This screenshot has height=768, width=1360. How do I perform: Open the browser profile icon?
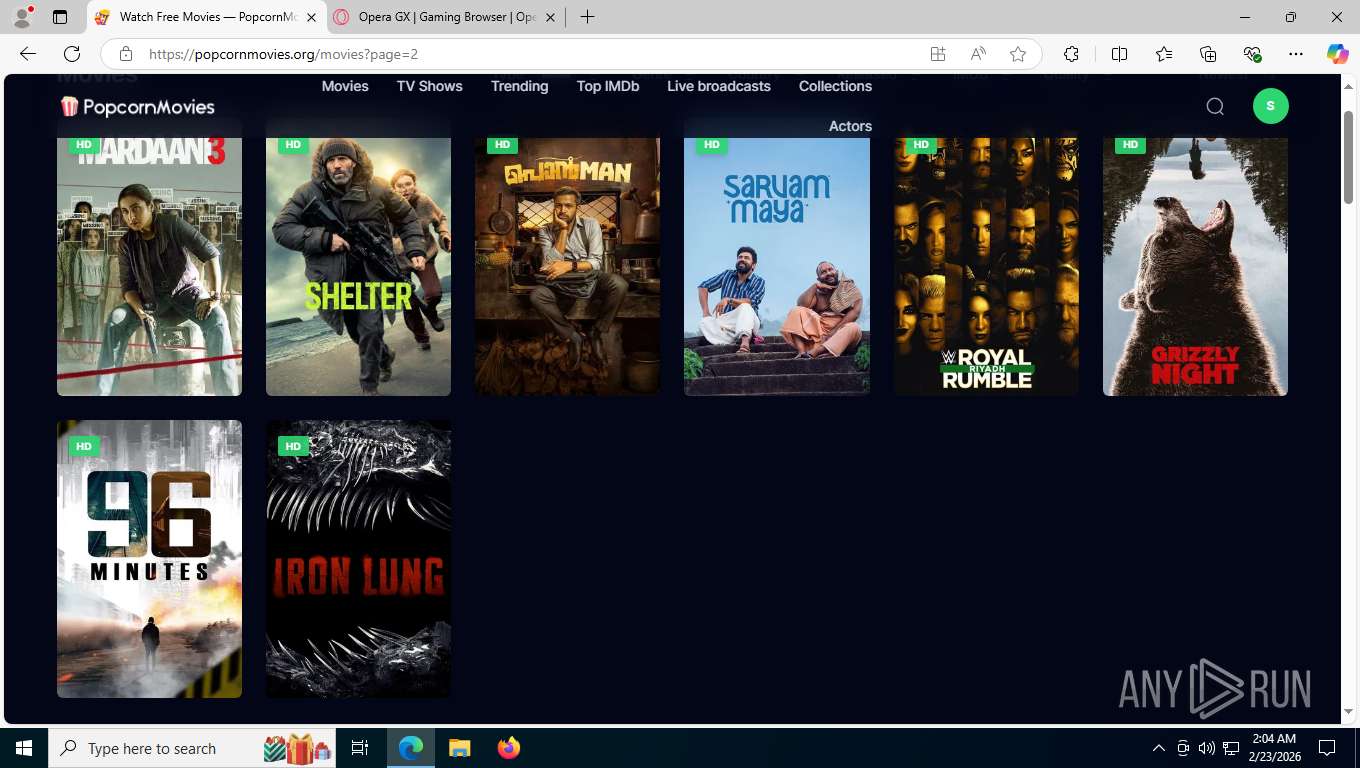coord(22,17)
